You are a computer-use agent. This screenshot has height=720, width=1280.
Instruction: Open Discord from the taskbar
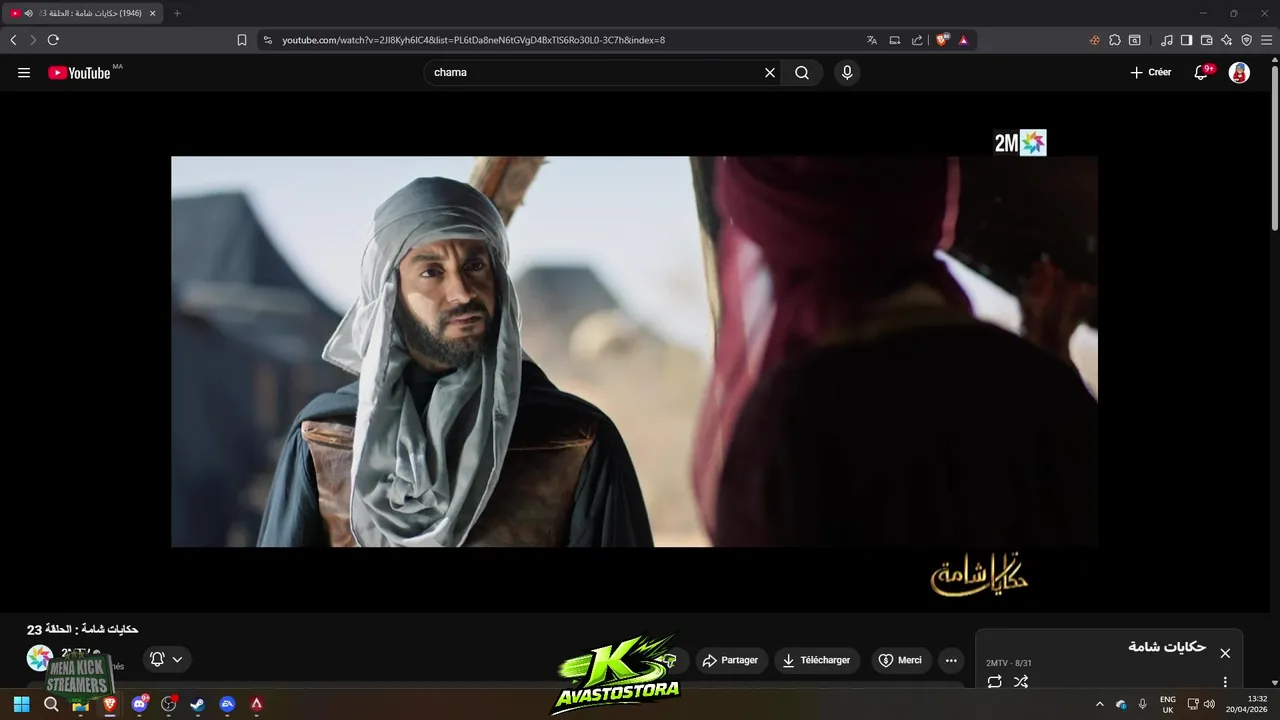coord(139,704)
